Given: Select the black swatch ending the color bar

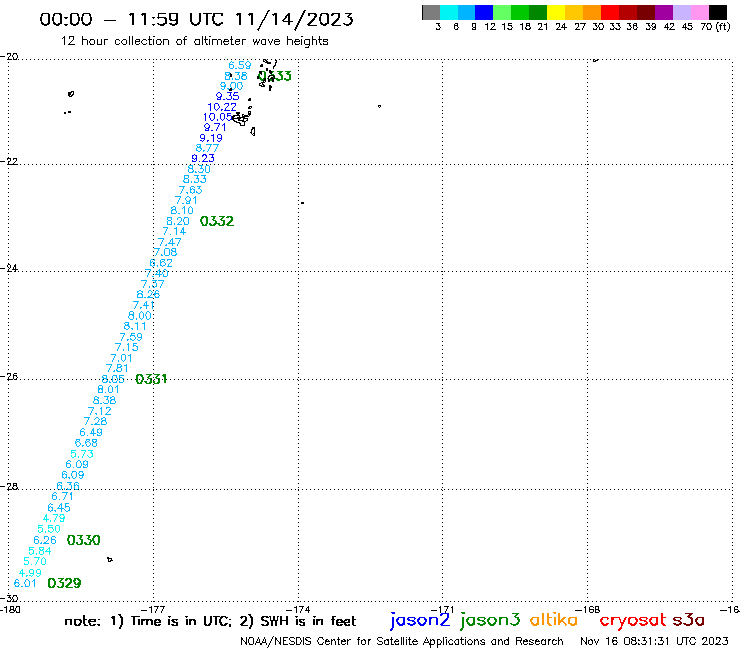Looking at the screenshot, I should coord(718,12).
